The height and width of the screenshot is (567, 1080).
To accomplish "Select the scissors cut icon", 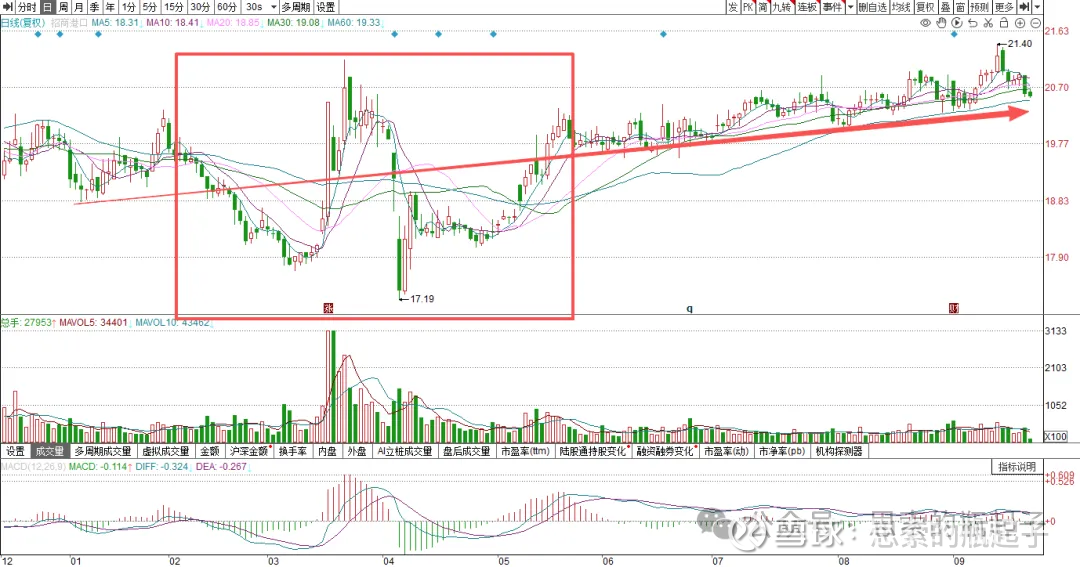I will click(988, 23).
